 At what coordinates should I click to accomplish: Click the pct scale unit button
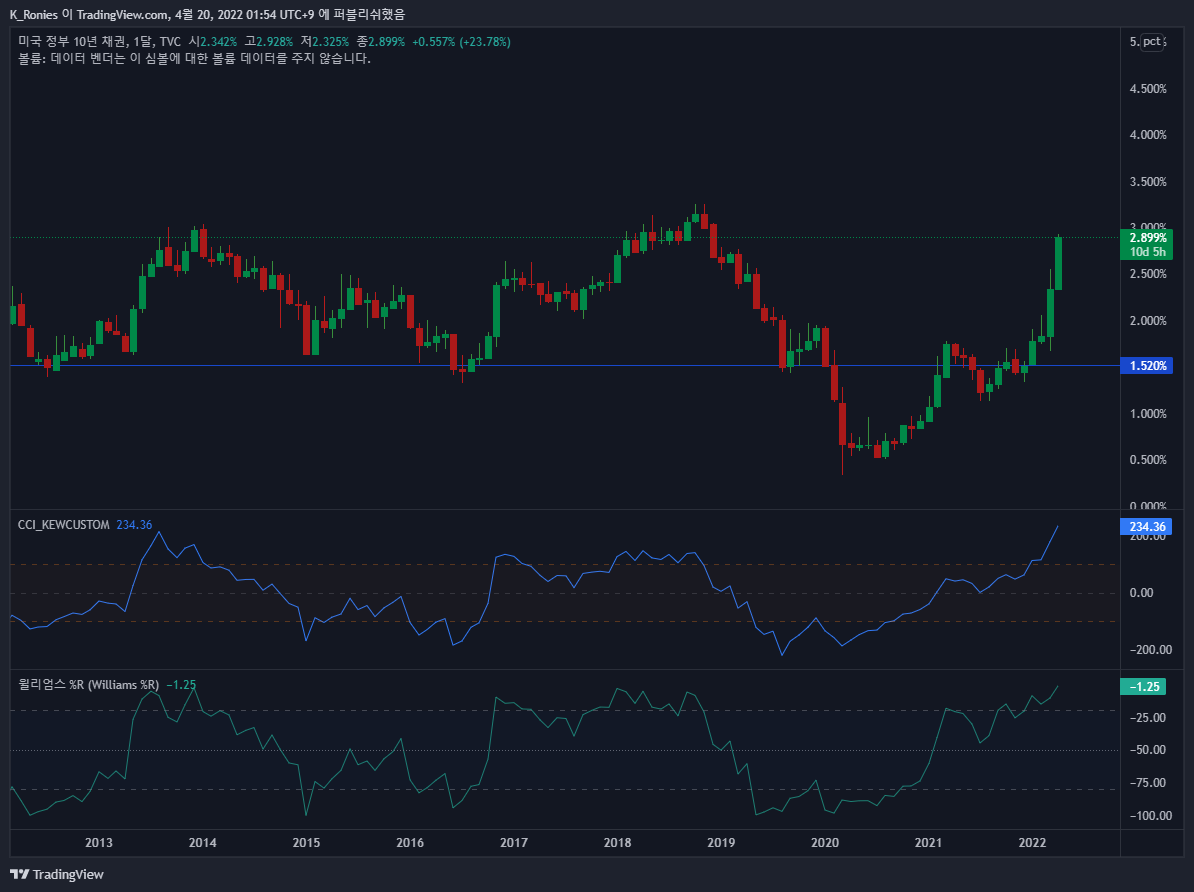coord(1151,42)
